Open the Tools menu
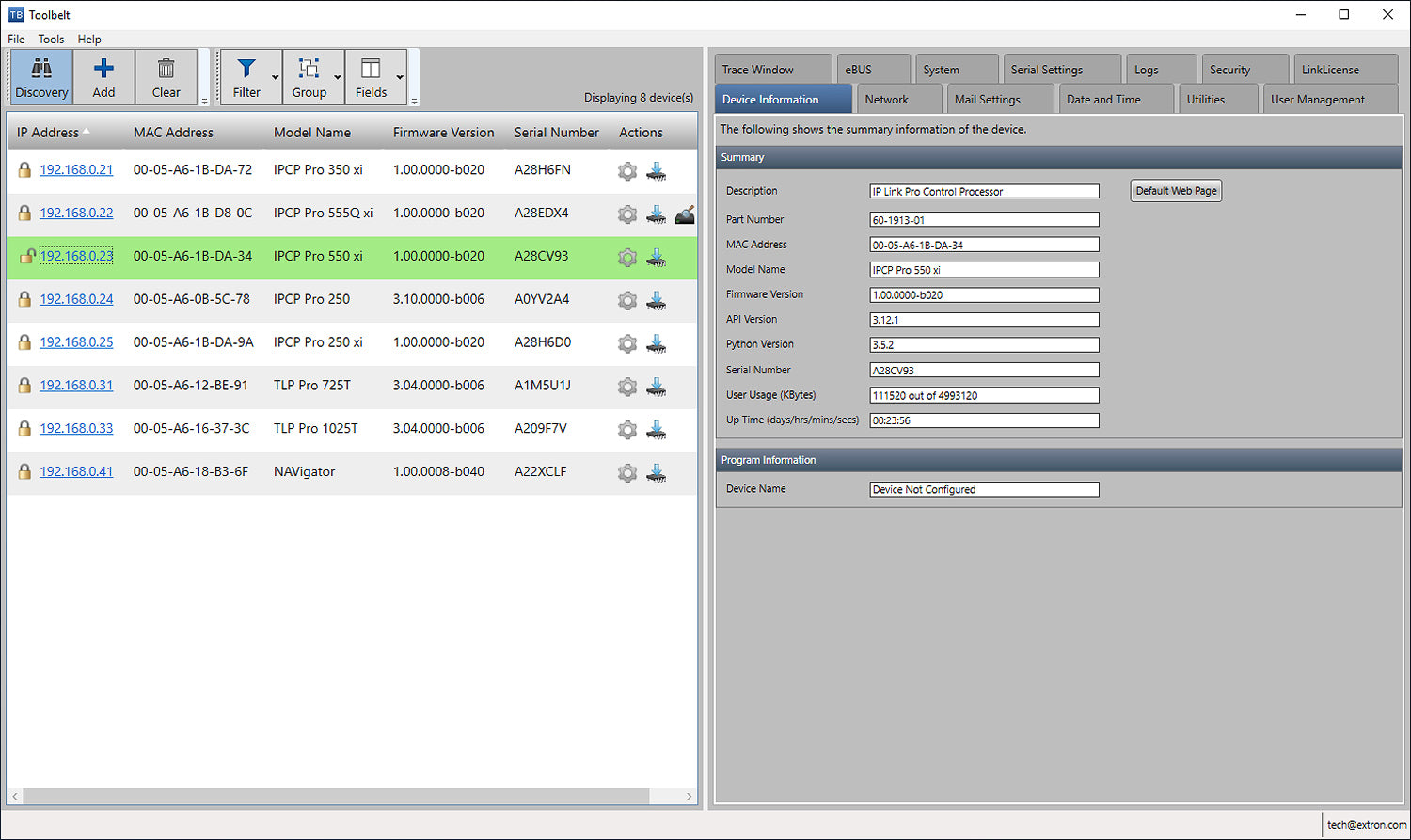This screenshot has width=1411, height=840. [51, 39]
